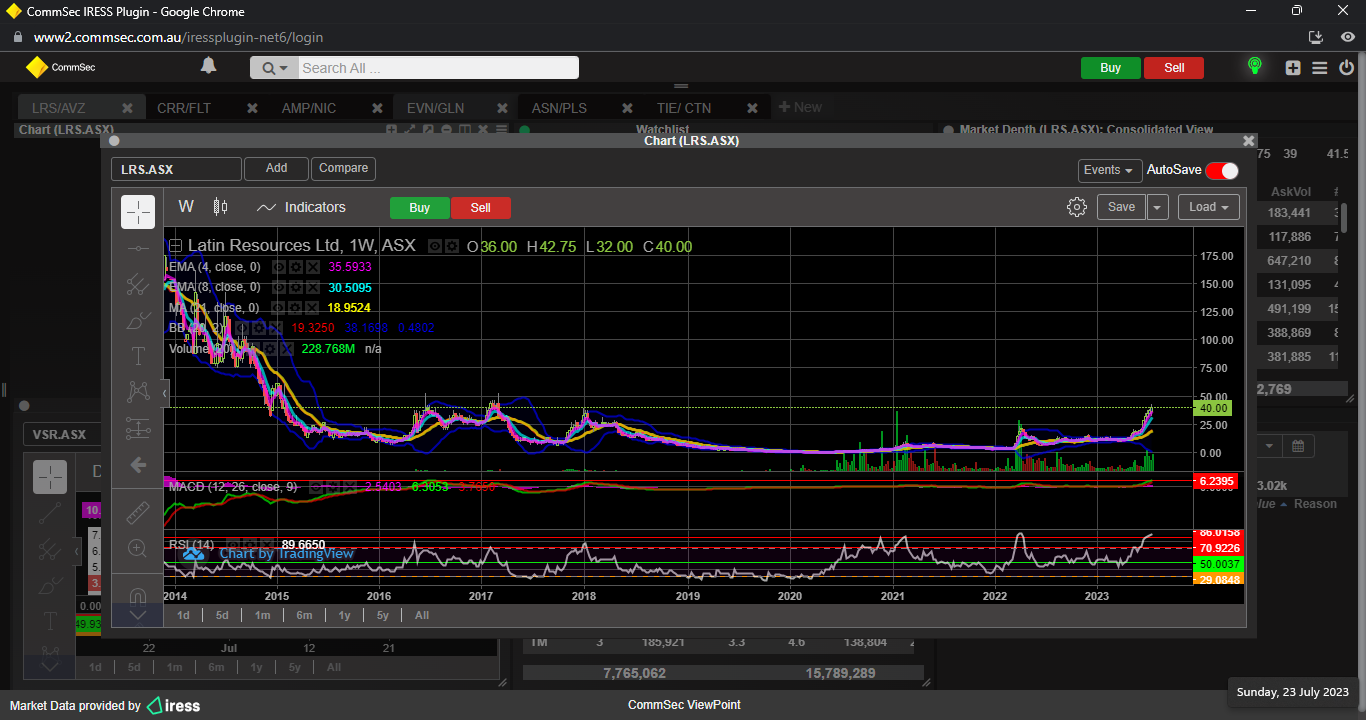Viewport: 1366px width, 720px height.
Task: Toggle the AutoSave switch
Action: point(1221,170)
